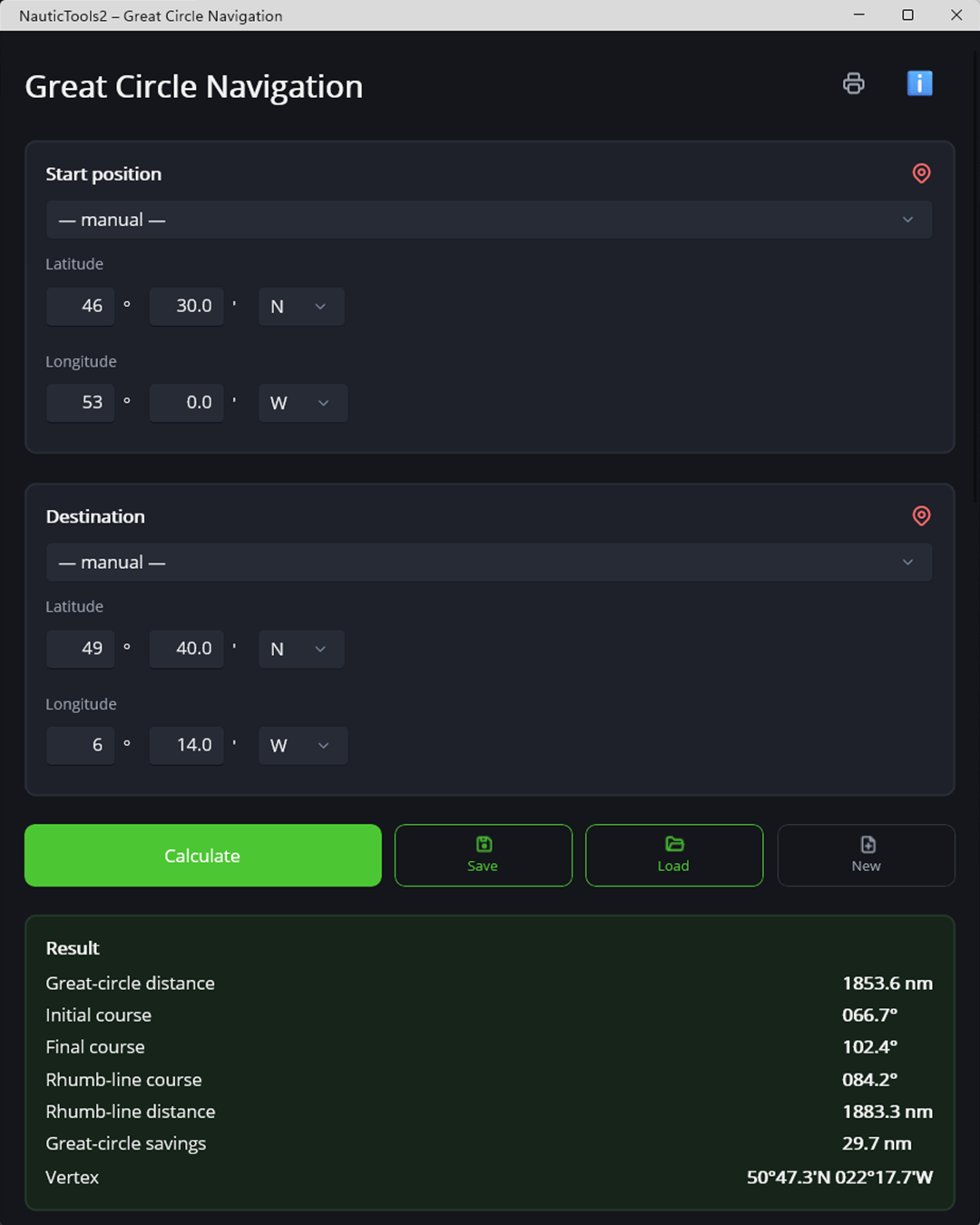The image size is (980, 1225).
Task: Edit Destination latitude minutes field 40.0
Action: click(x=187, y=649)
